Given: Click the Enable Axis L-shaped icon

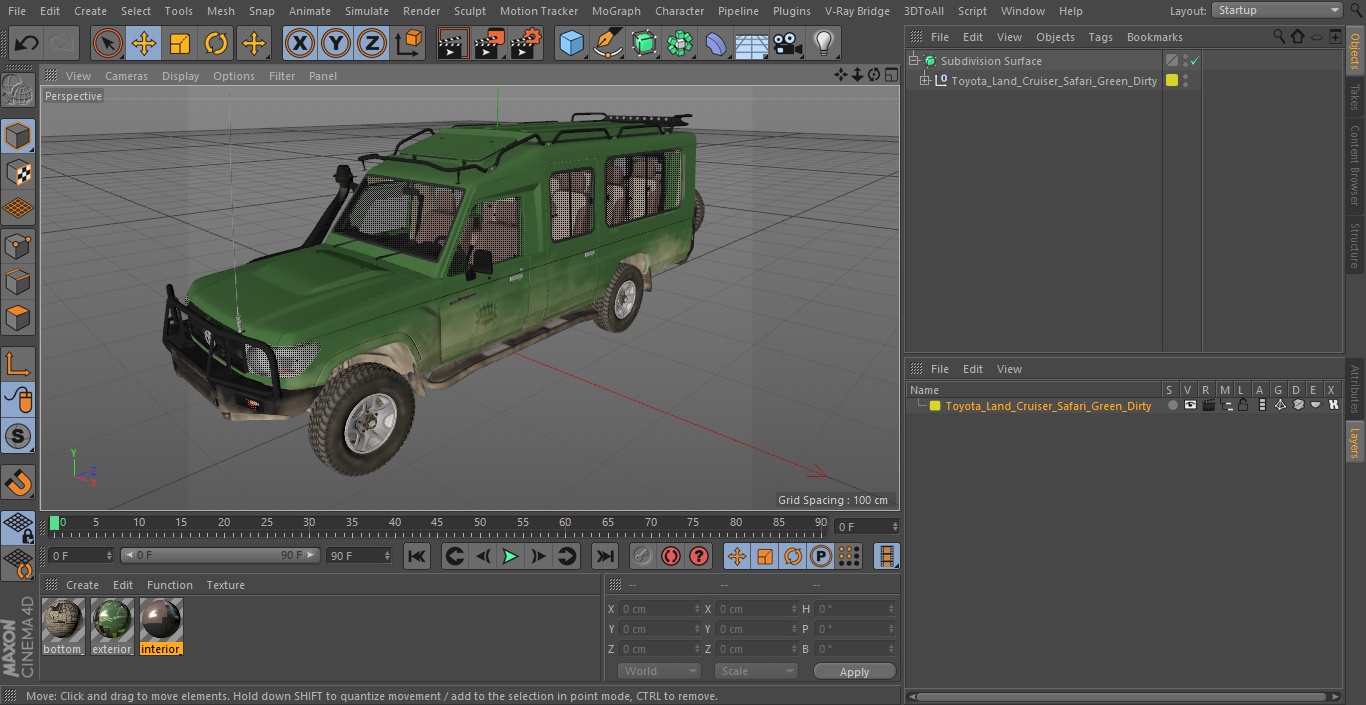Looking at the screenshot, I should click(x=18, y=364).
